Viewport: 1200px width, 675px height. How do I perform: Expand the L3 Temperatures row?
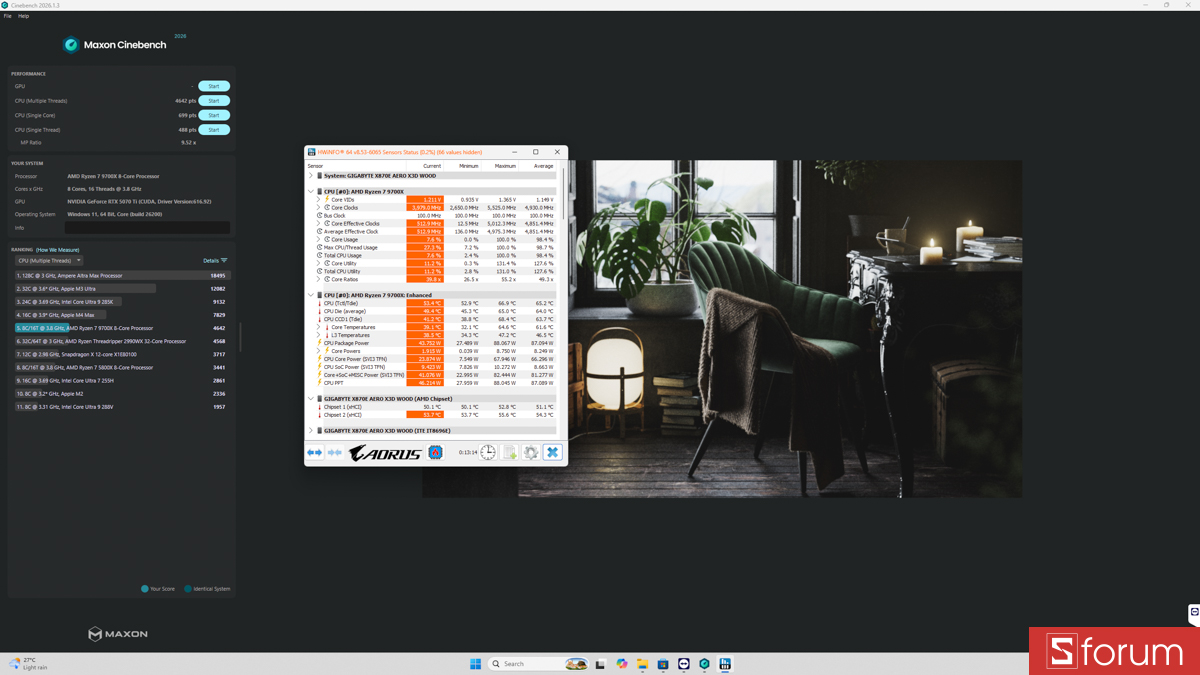click(319, 335)
